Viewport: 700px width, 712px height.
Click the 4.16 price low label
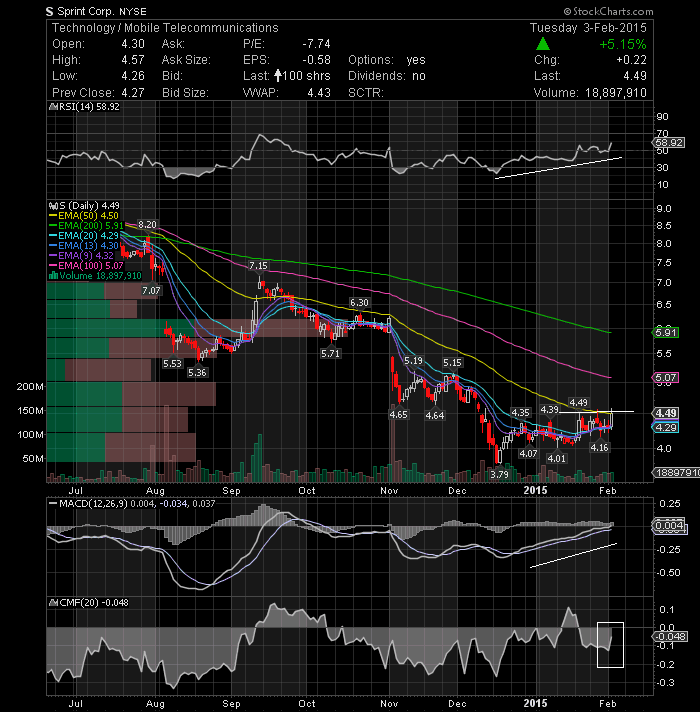pos(599,447)
